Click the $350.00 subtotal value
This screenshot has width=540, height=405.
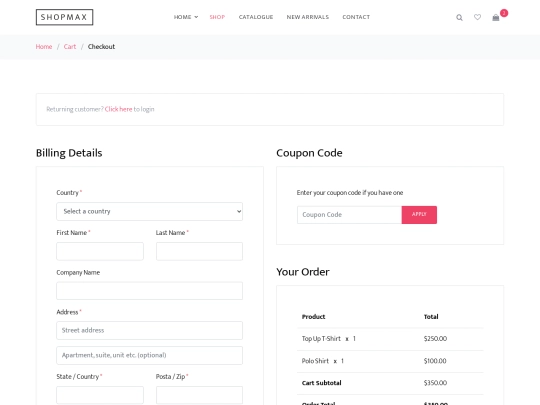(x=435, y=383)
